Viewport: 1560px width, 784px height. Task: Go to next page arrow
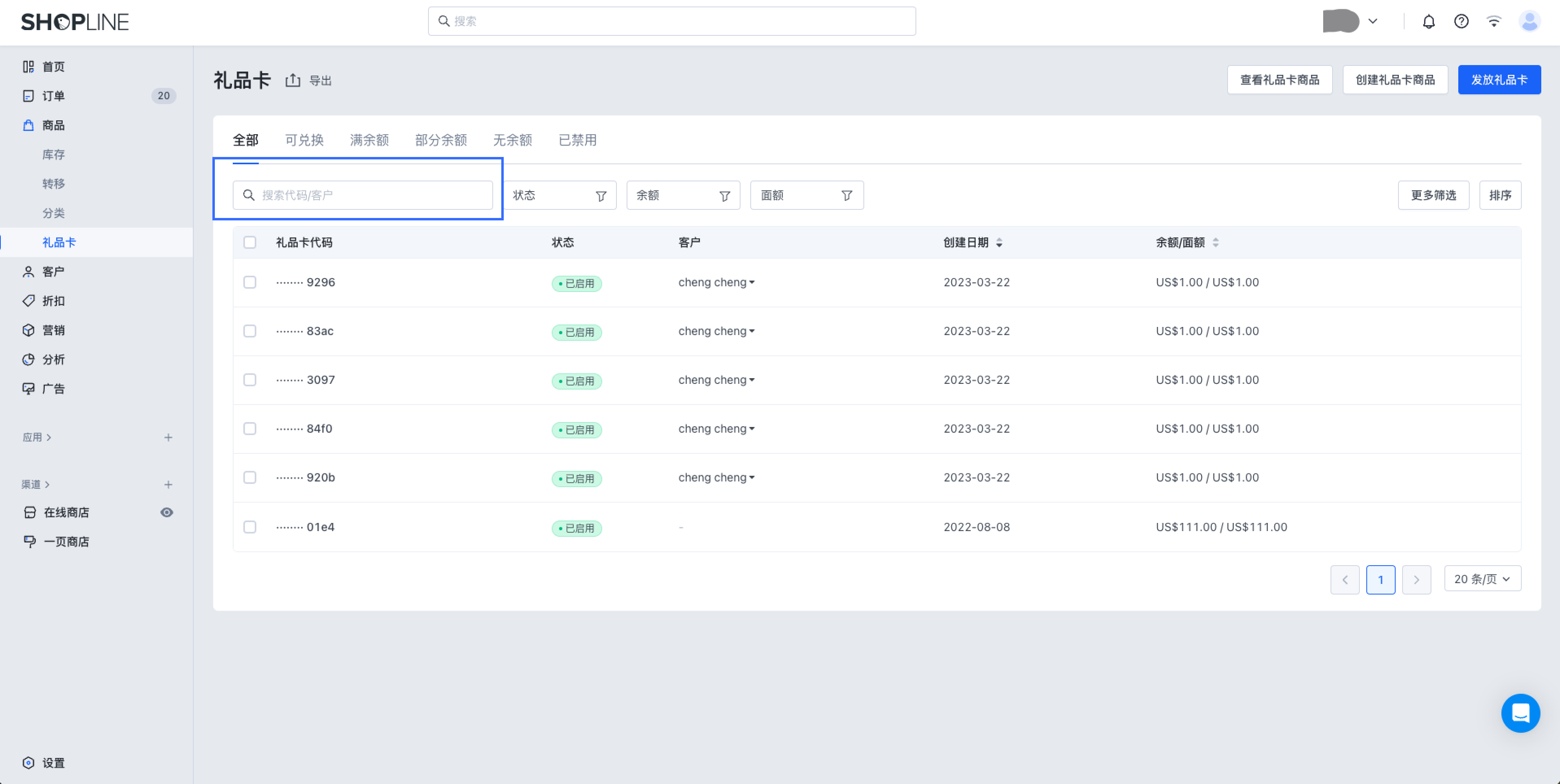click(x=1416, y=579)
